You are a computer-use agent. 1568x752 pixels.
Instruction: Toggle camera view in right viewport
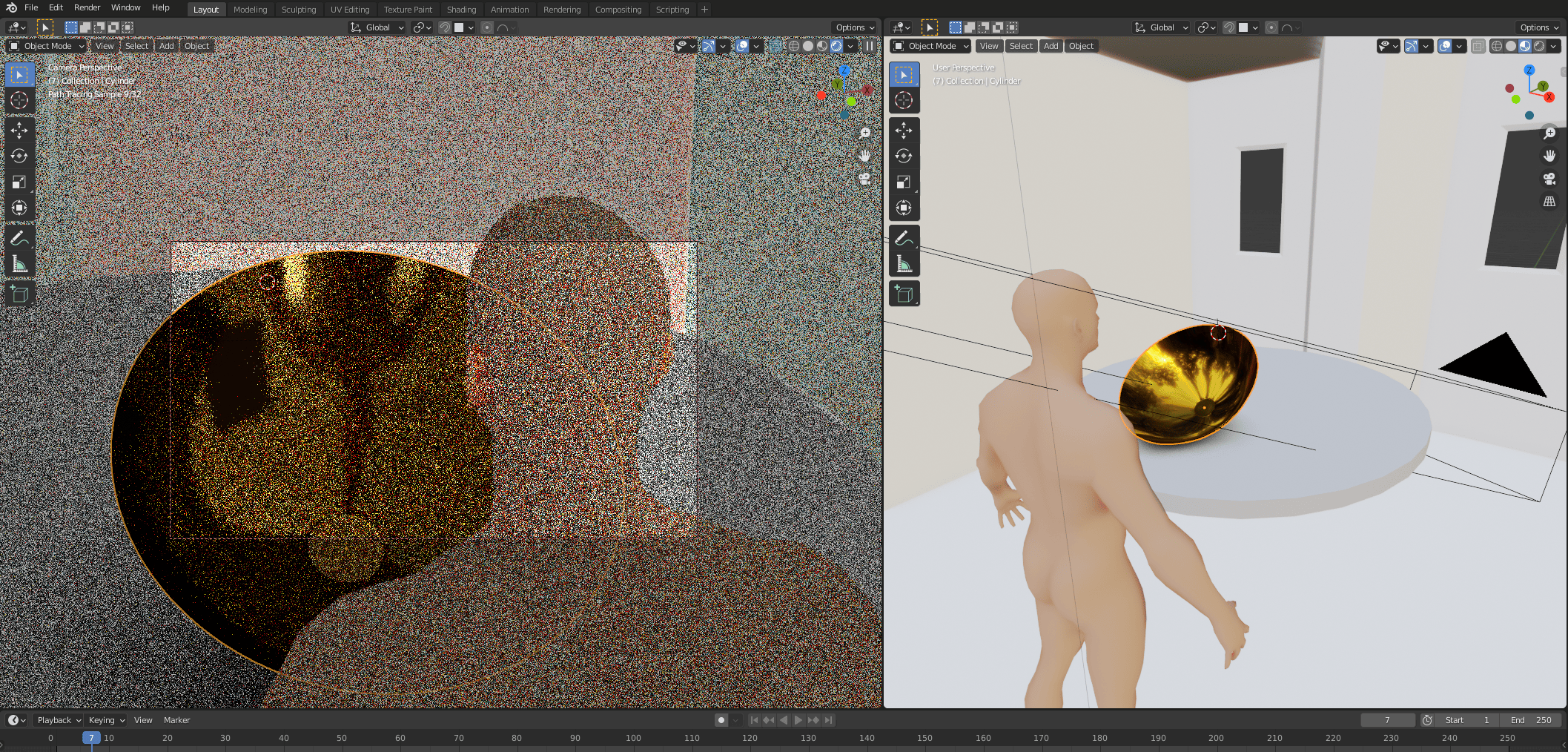tap(1549, 179)
